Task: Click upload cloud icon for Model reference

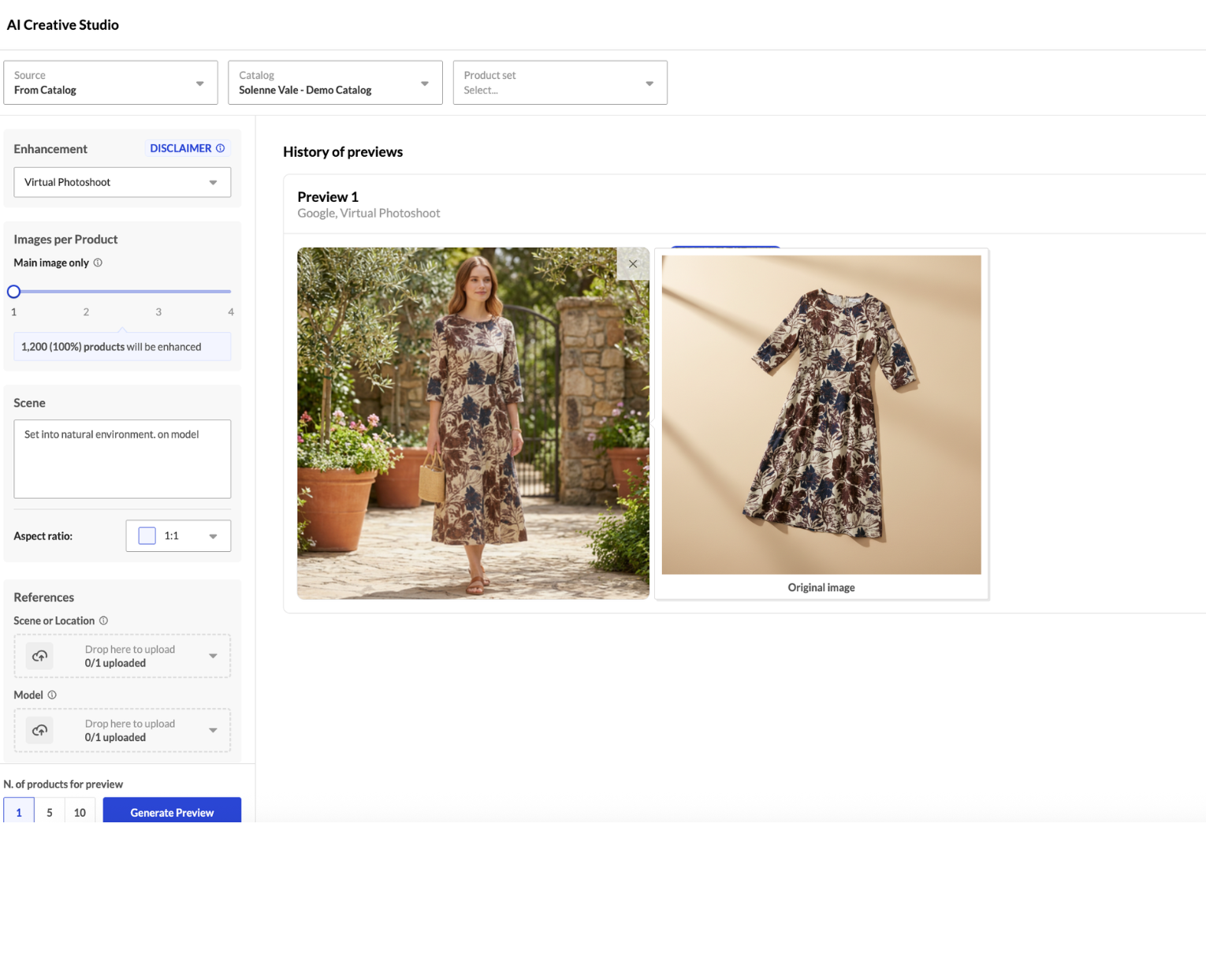Action: click(x=39, y=730)
